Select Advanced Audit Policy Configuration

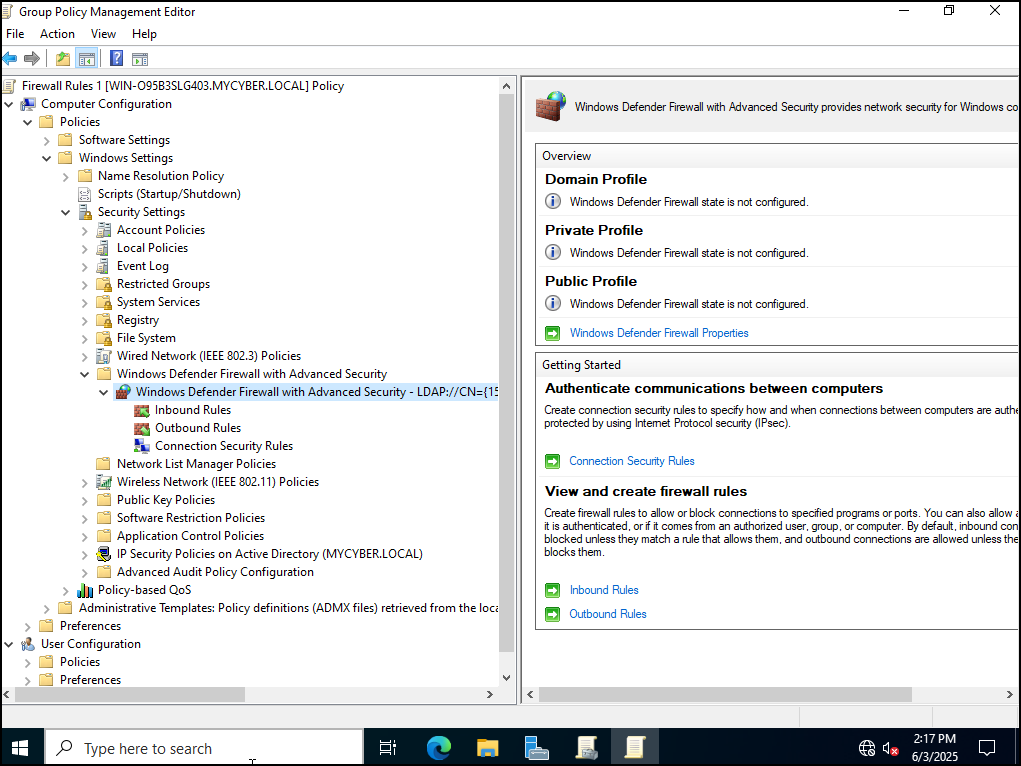click(x=215, y=572)
